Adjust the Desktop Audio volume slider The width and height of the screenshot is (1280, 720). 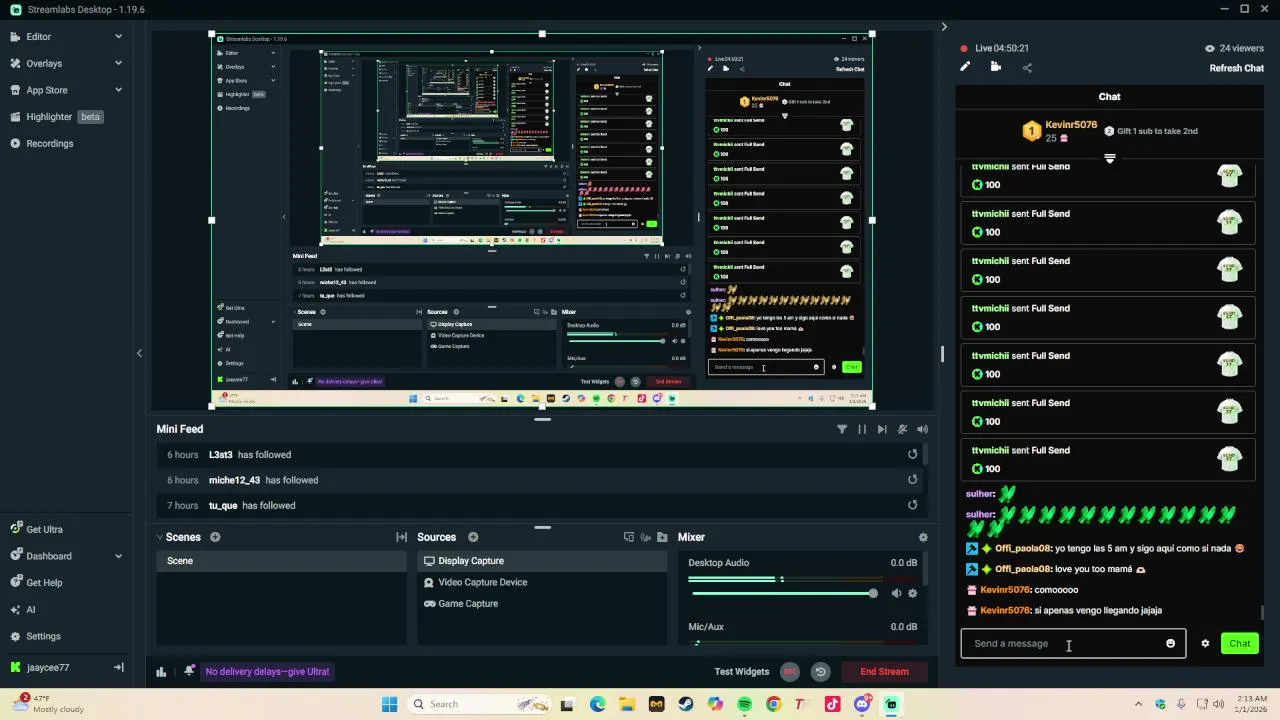[x=785, y=593]
